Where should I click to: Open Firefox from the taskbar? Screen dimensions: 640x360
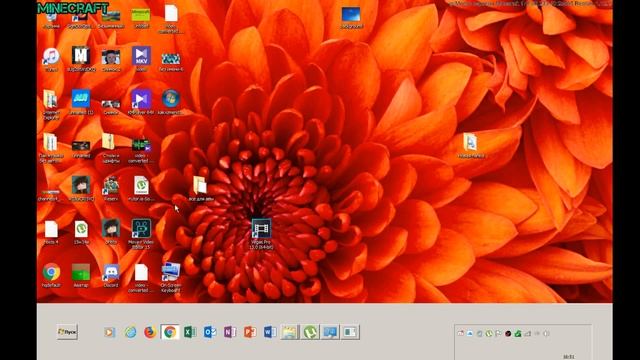pyautogui.click(x=150, y=332)
